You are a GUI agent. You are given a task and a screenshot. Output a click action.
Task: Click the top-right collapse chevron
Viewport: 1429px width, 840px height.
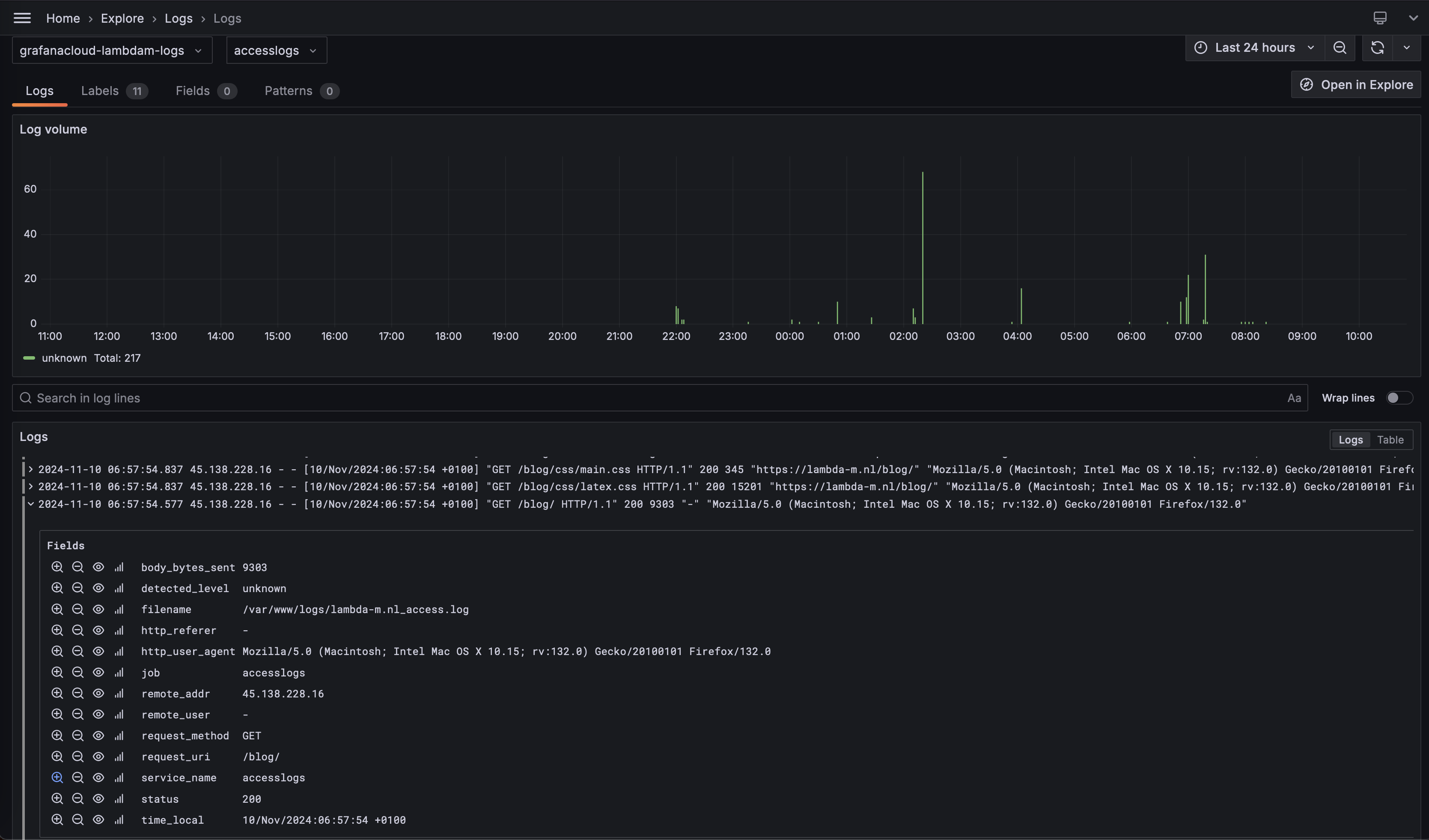(x=1413, y=18)
